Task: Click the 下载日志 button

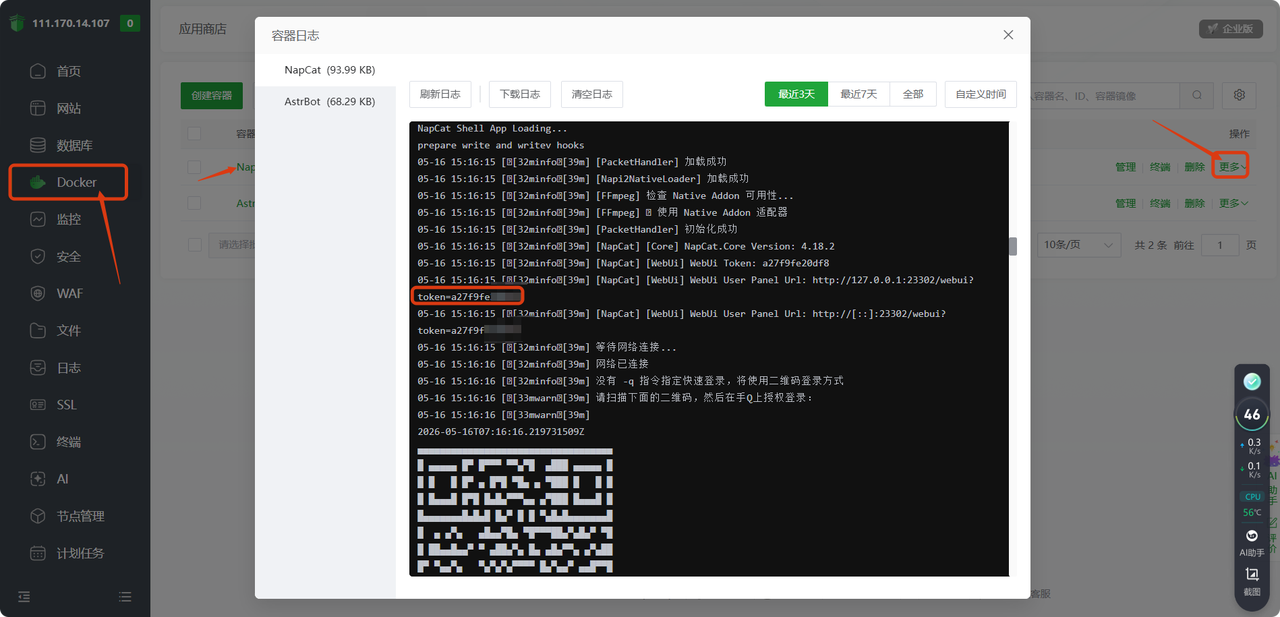Action: pos(520,94)
